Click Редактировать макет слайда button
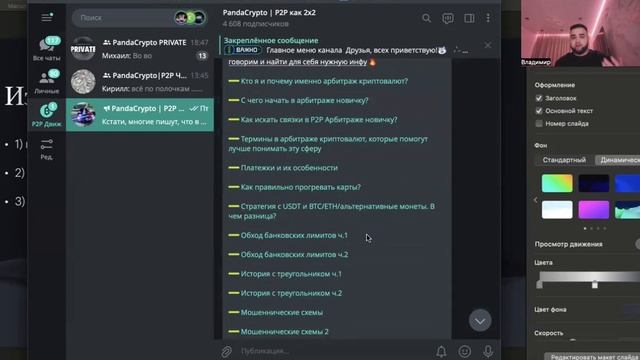The image size is (640, 360). (x=593, y=357)
